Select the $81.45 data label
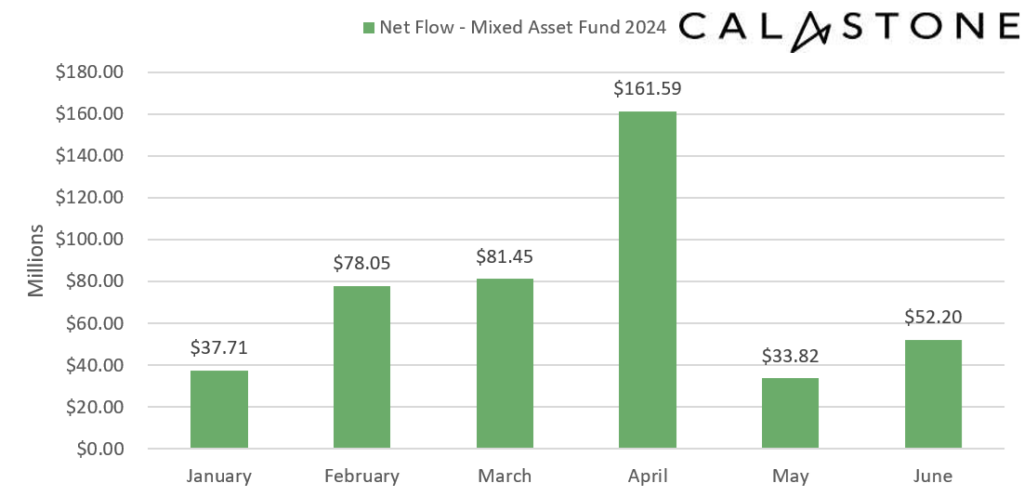 tap(504, 256)
